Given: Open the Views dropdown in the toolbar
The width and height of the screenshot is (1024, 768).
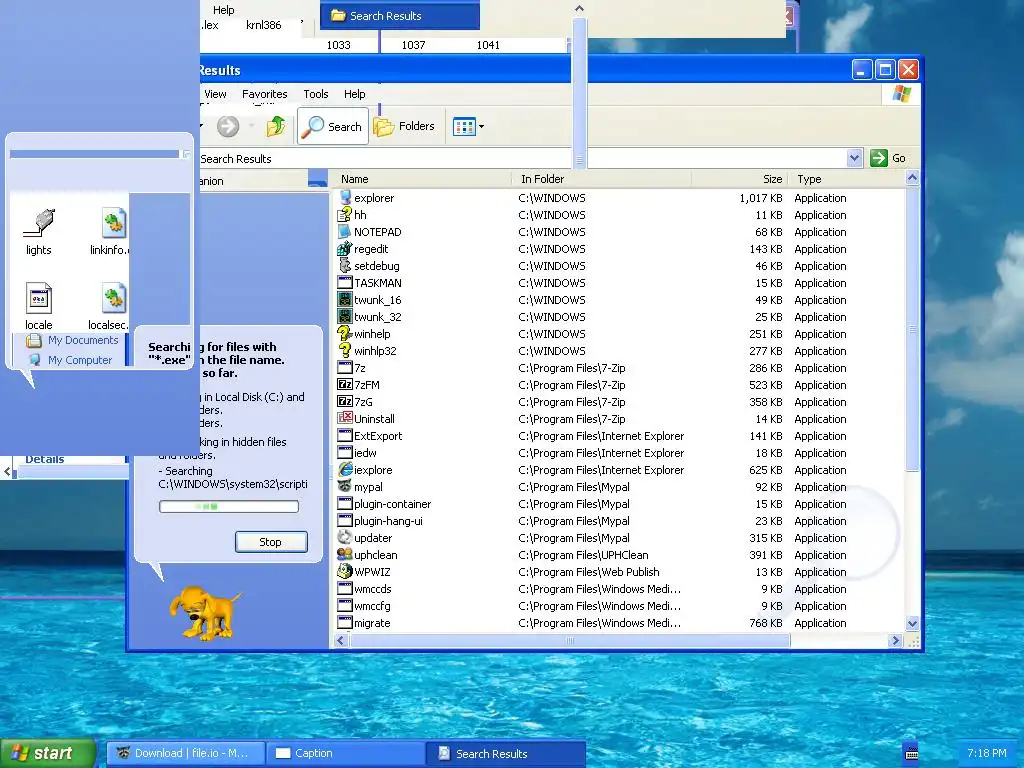Looking at the screenshot, I should click(469, 127).
